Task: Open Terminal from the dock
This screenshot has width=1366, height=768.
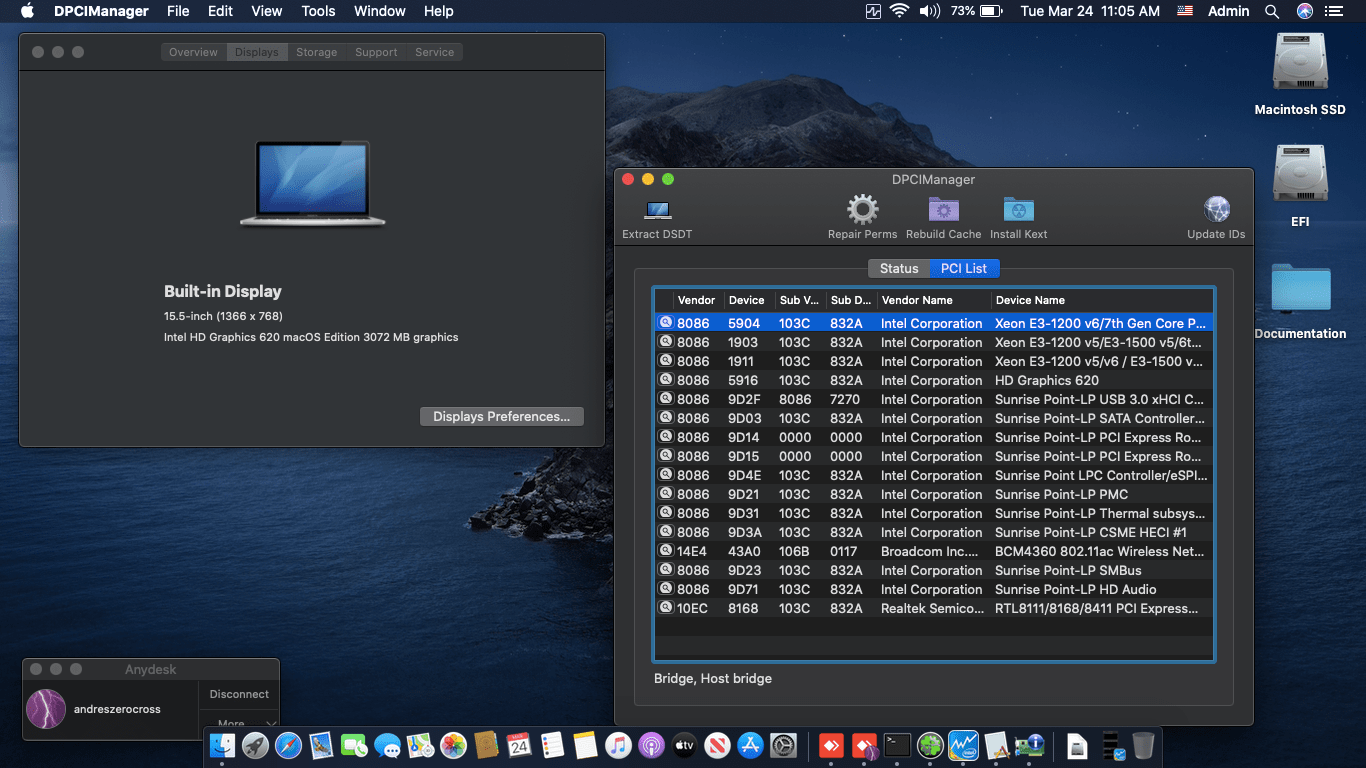Action: [897, 745]
